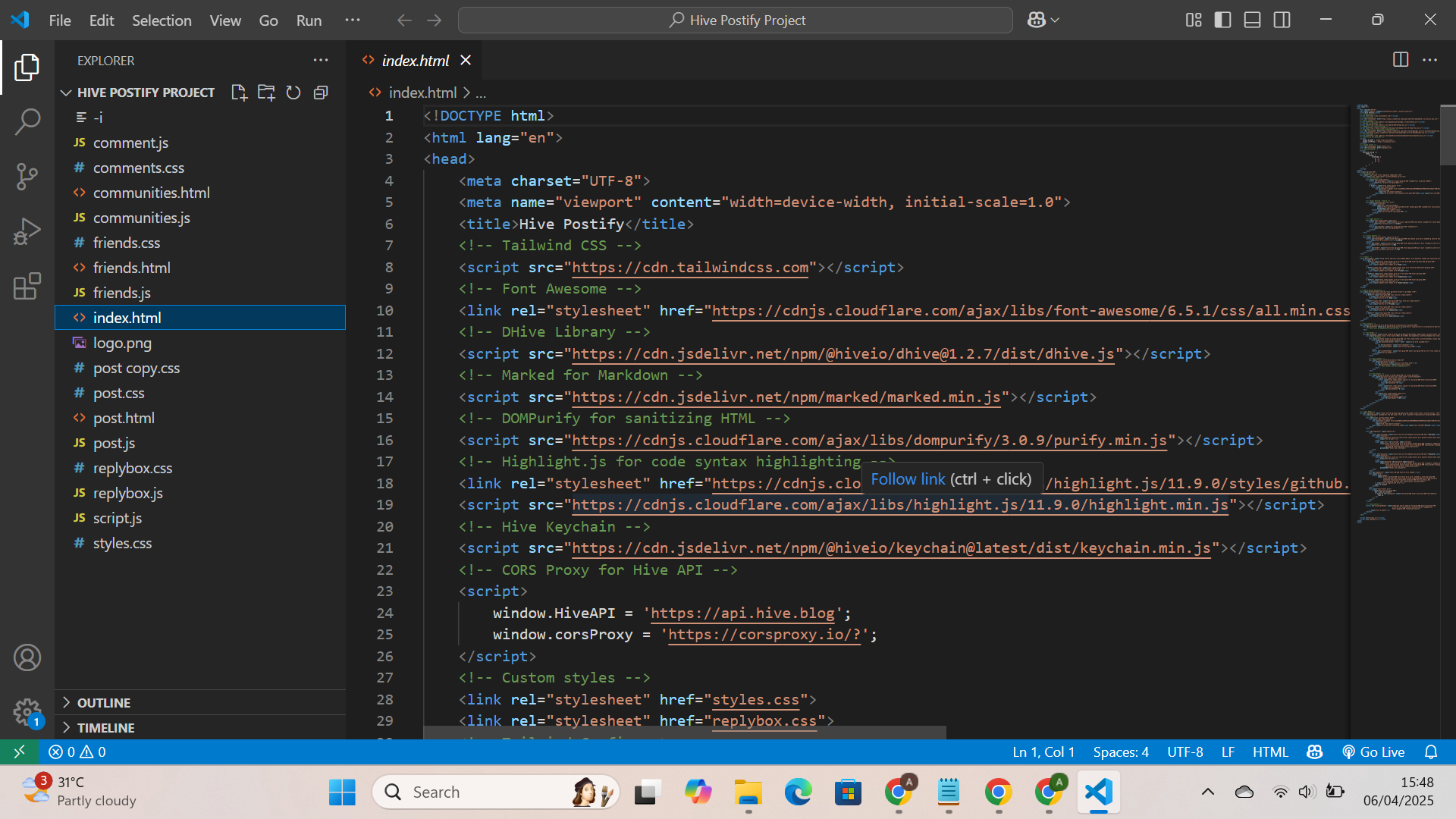Open the Manage gear menu
Viewport: 1456px width, 819px height.
click(27, 712)
